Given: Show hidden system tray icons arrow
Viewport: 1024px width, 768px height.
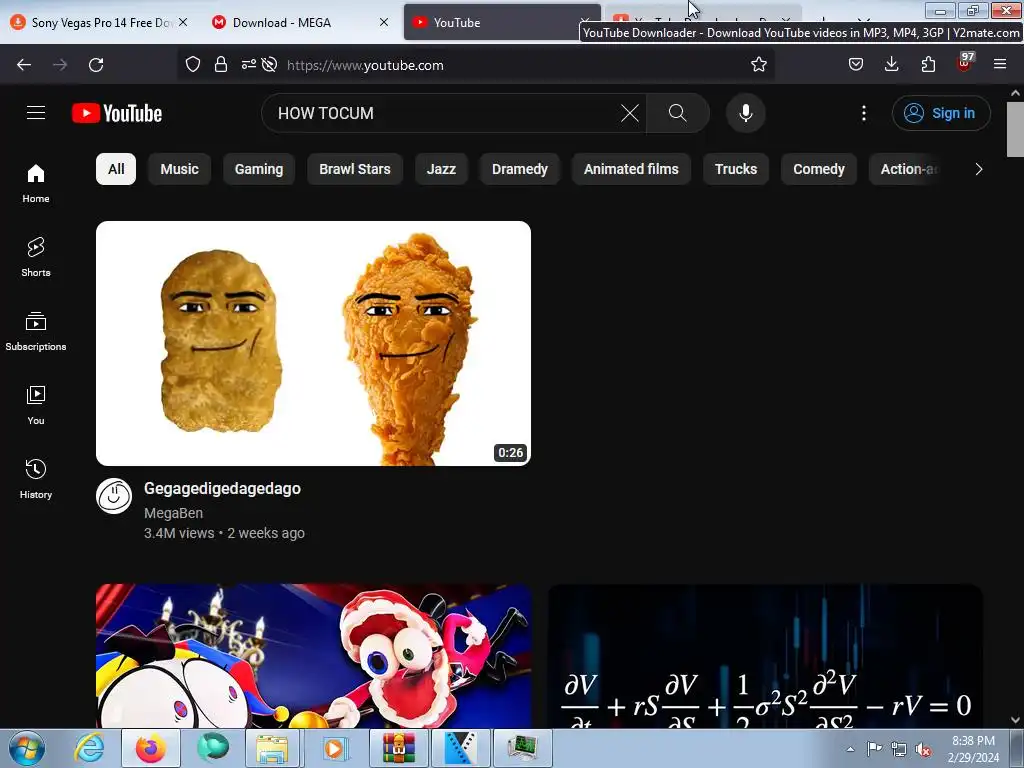Looking at the screenshot, I should 850,749.
